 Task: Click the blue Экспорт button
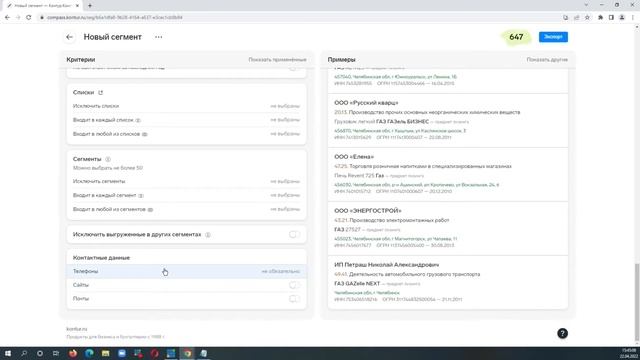point(553,37)
